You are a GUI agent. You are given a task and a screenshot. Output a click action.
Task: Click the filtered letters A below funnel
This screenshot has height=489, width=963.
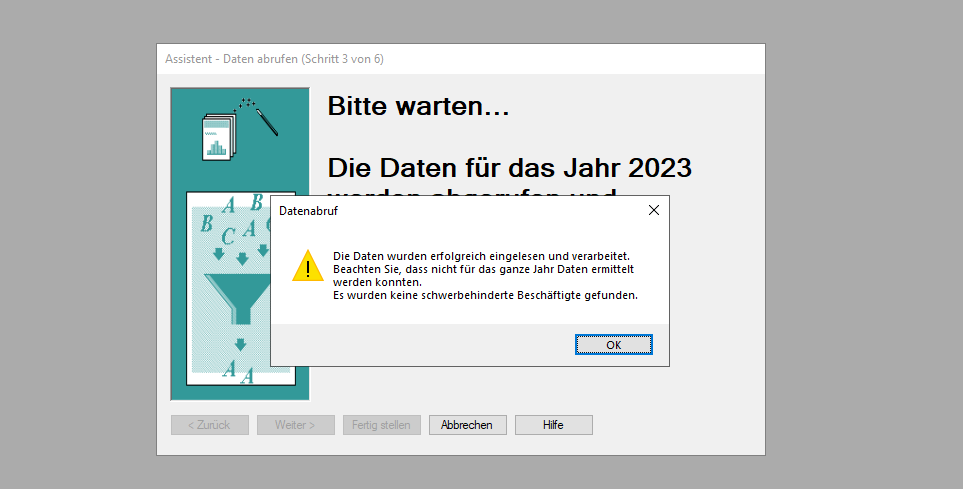pyautogui.click(x=238, y=372)
